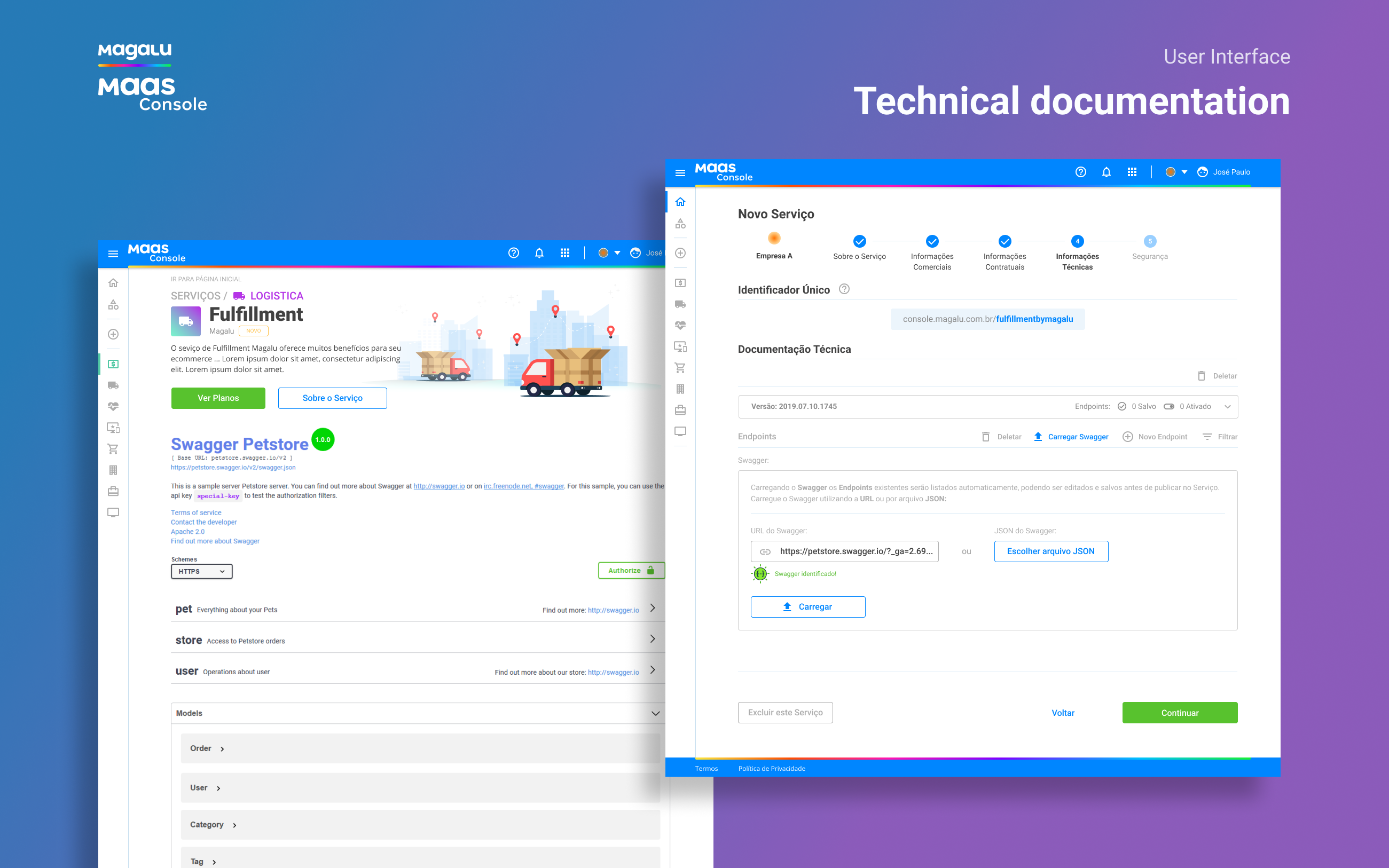
Task: Click the shopping cart icon in left sidebar
Action: tap(113, 449)
